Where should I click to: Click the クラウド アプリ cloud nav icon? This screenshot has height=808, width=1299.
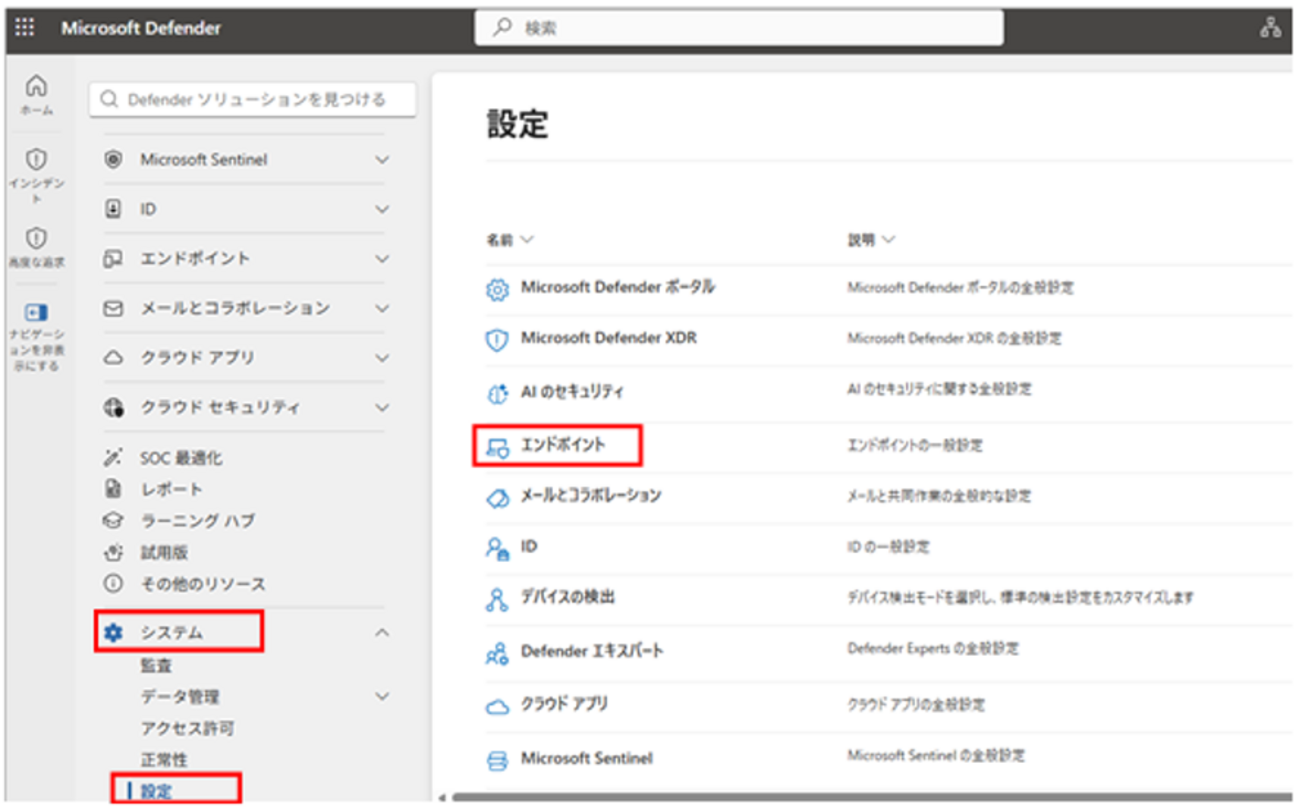[x=113, y=358]
